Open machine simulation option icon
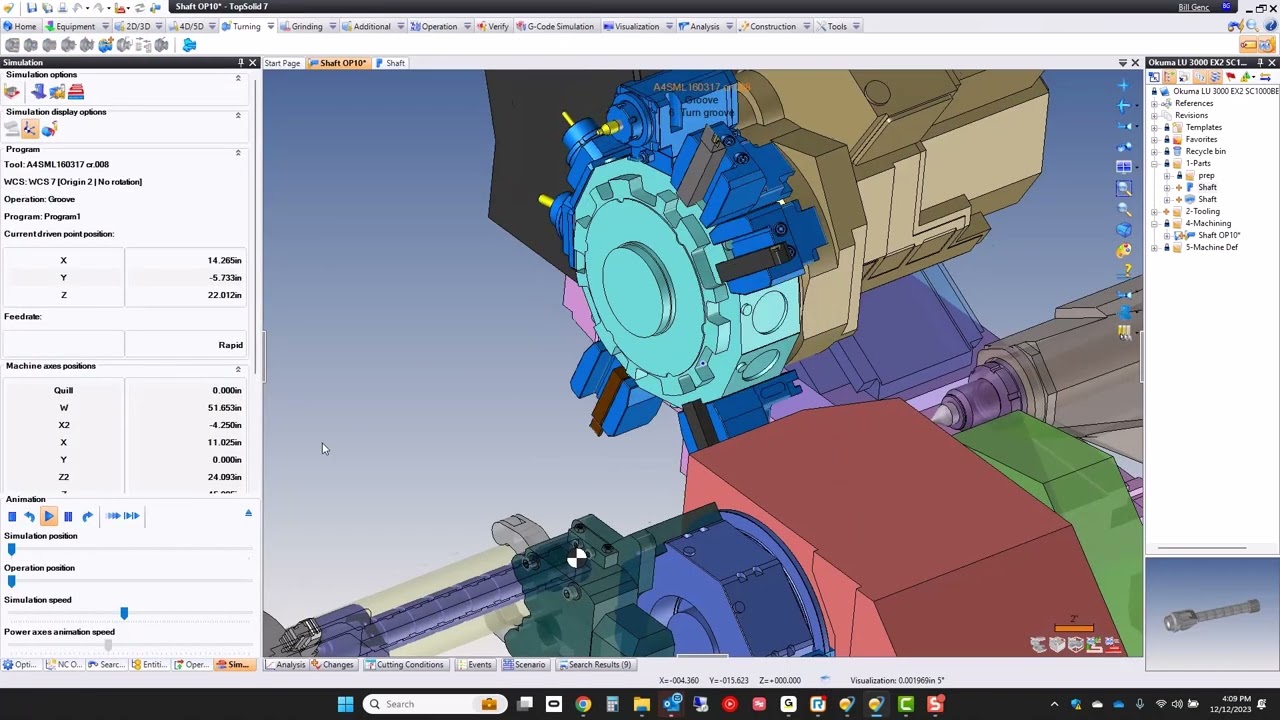Screen dimensions: 1280x720 point(12,92)
